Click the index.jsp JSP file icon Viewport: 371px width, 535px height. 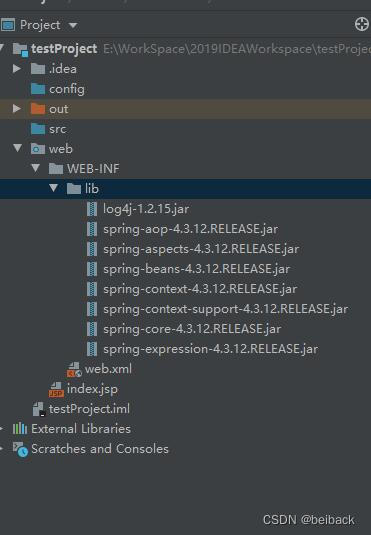pos(56,389)
